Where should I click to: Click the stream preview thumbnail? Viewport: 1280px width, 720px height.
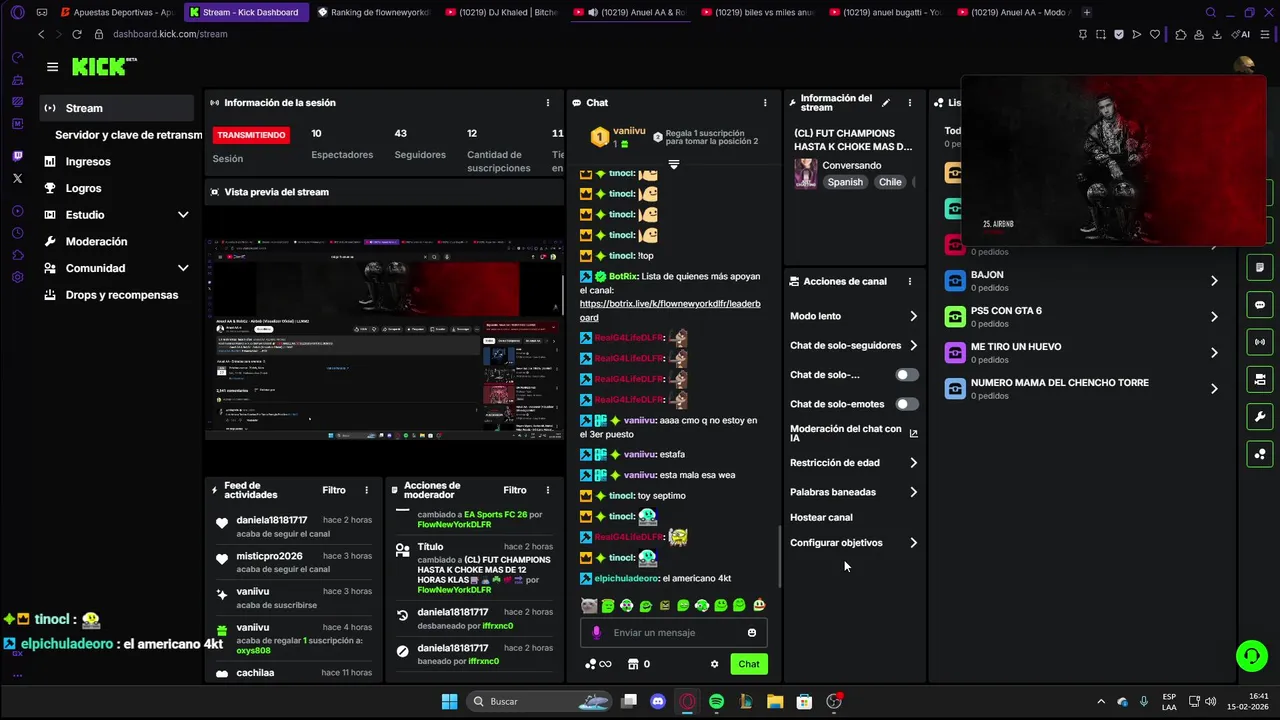[385, 338]
